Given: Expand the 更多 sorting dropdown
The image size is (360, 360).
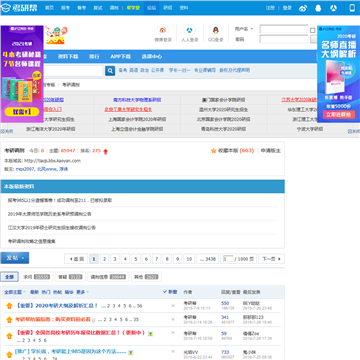Looking at the screenshot, I should tap(82, 292).
